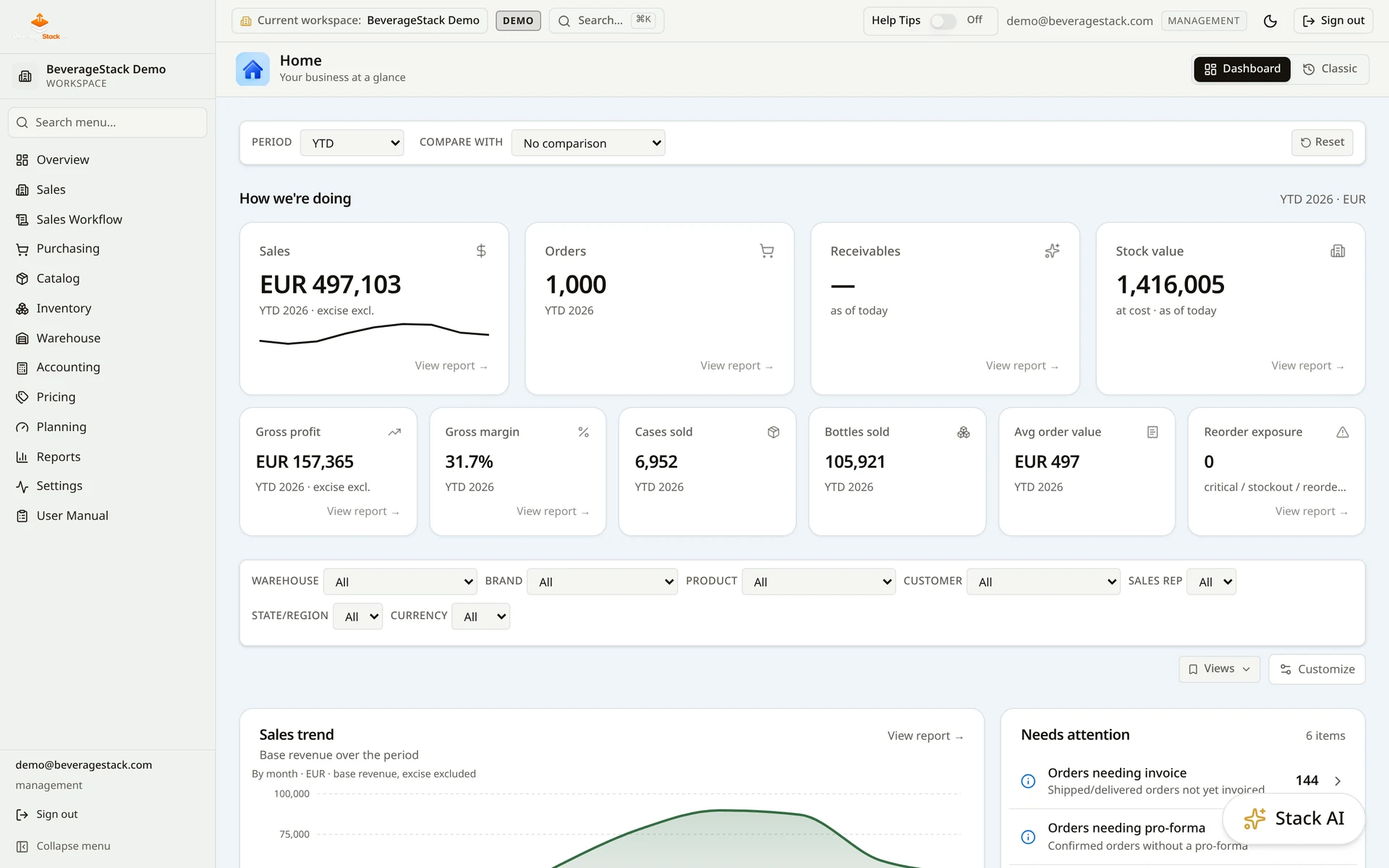The image size is (1389, 868).
Task: Open the COMPARE WITH dropdown
Action: [x=588, y=143]
